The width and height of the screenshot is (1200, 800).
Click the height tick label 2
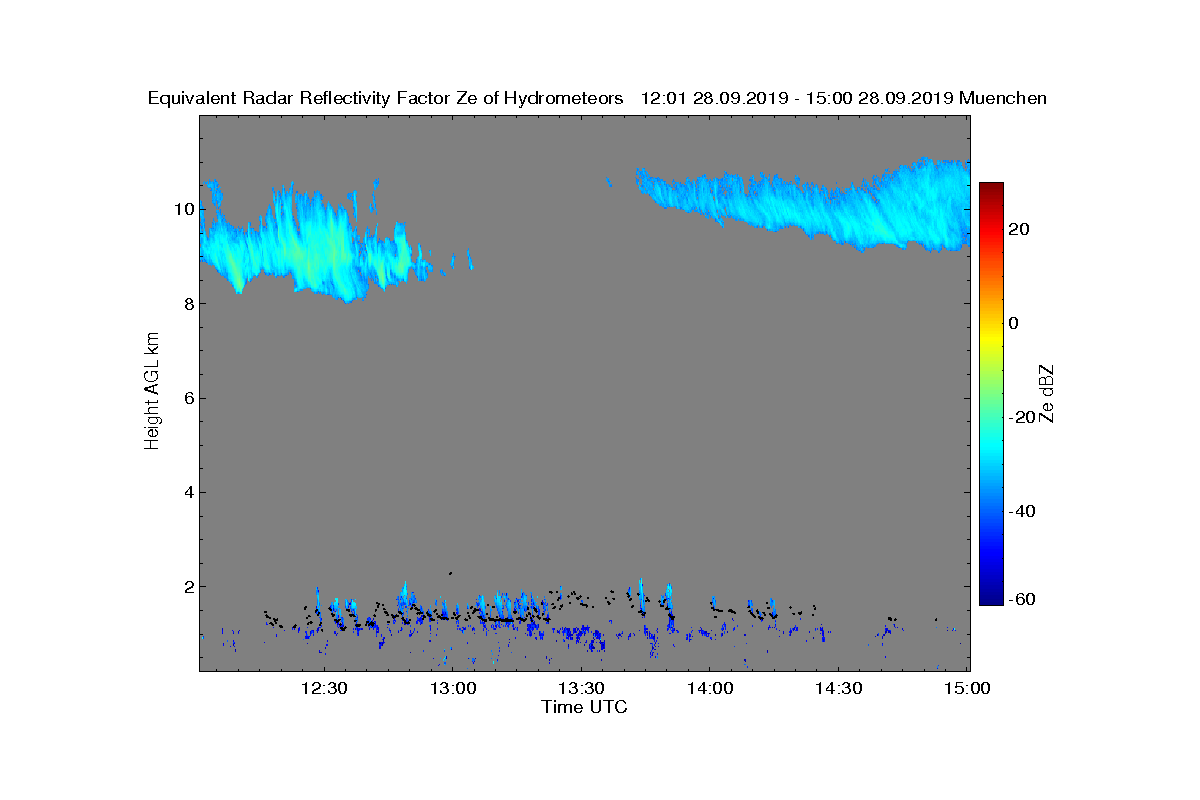[x=188, y=586]
